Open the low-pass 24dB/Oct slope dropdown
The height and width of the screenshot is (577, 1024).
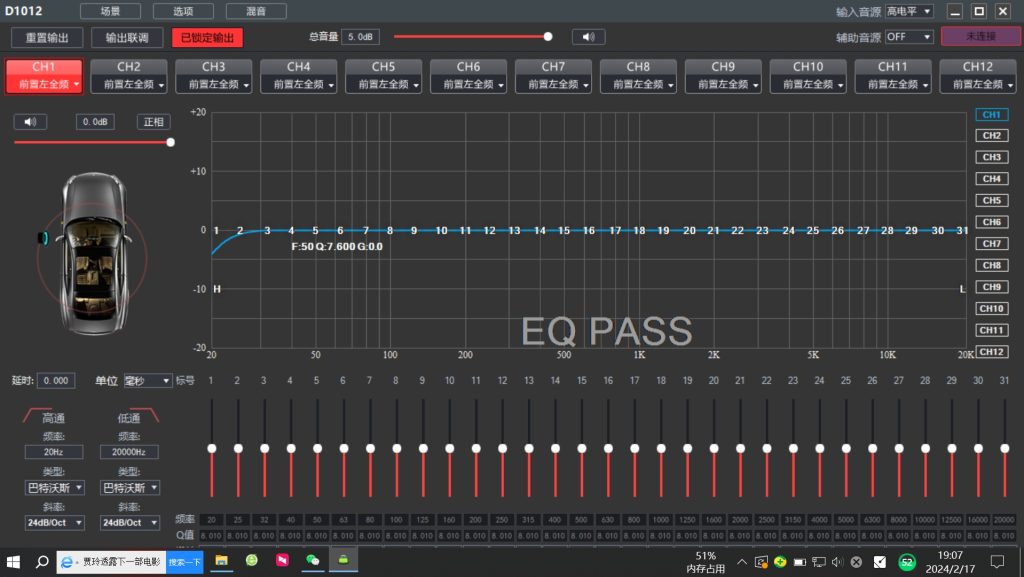130,523
